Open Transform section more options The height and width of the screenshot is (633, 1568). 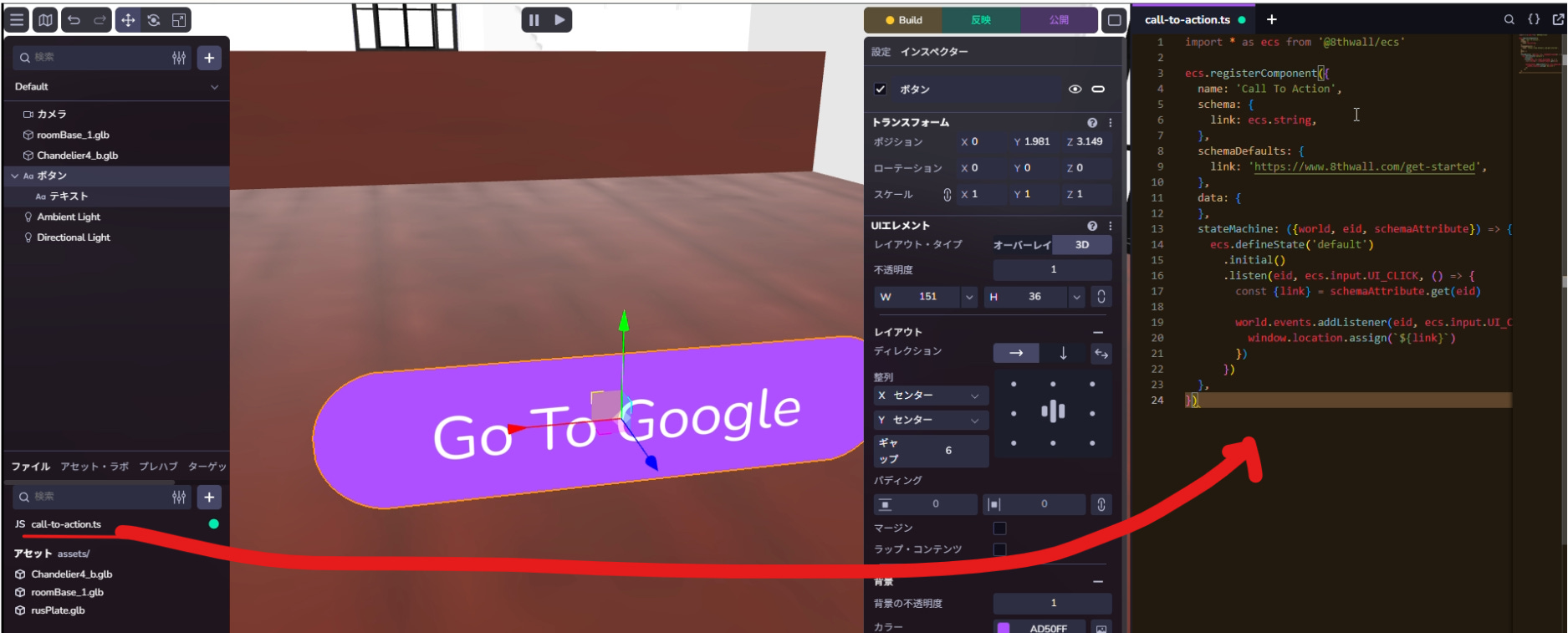(1111, 123)
